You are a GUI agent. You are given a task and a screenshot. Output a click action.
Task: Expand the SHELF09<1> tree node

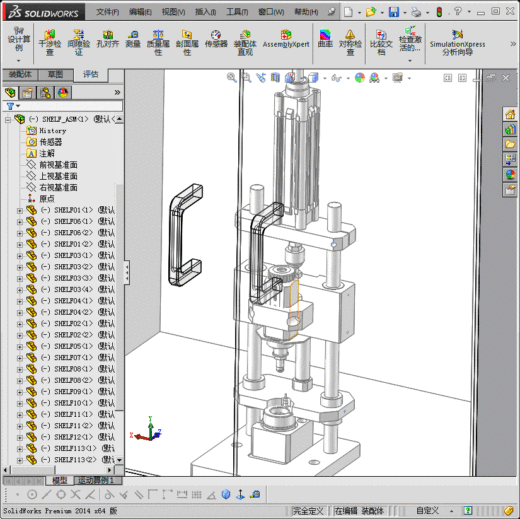(20, 392)
